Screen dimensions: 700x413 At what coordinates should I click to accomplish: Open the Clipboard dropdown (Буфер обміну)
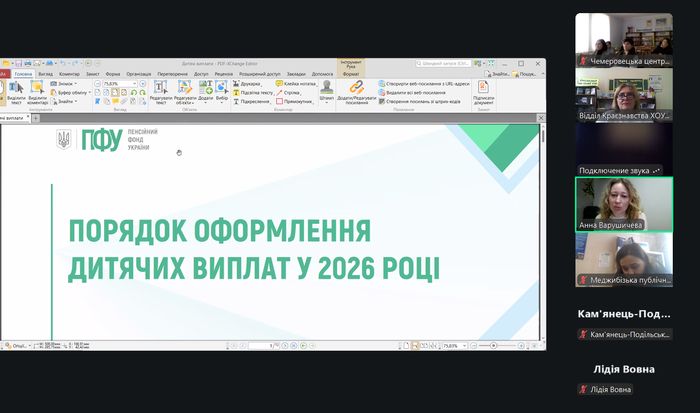(x=75, y=92)
